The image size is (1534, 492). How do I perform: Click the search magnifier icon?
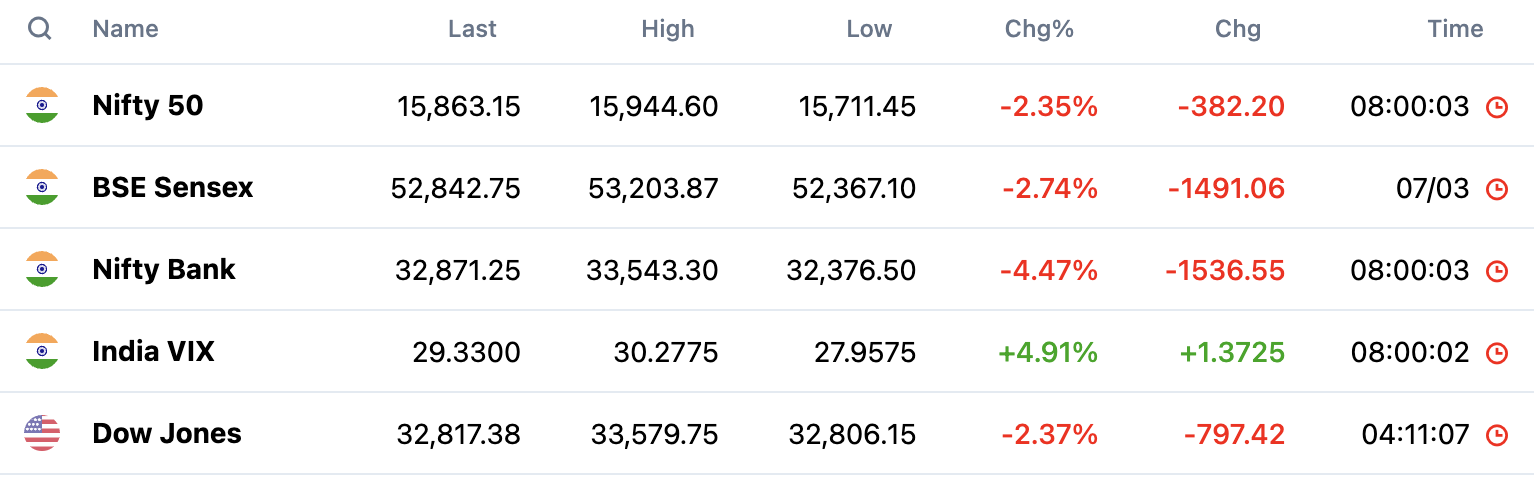40,29
